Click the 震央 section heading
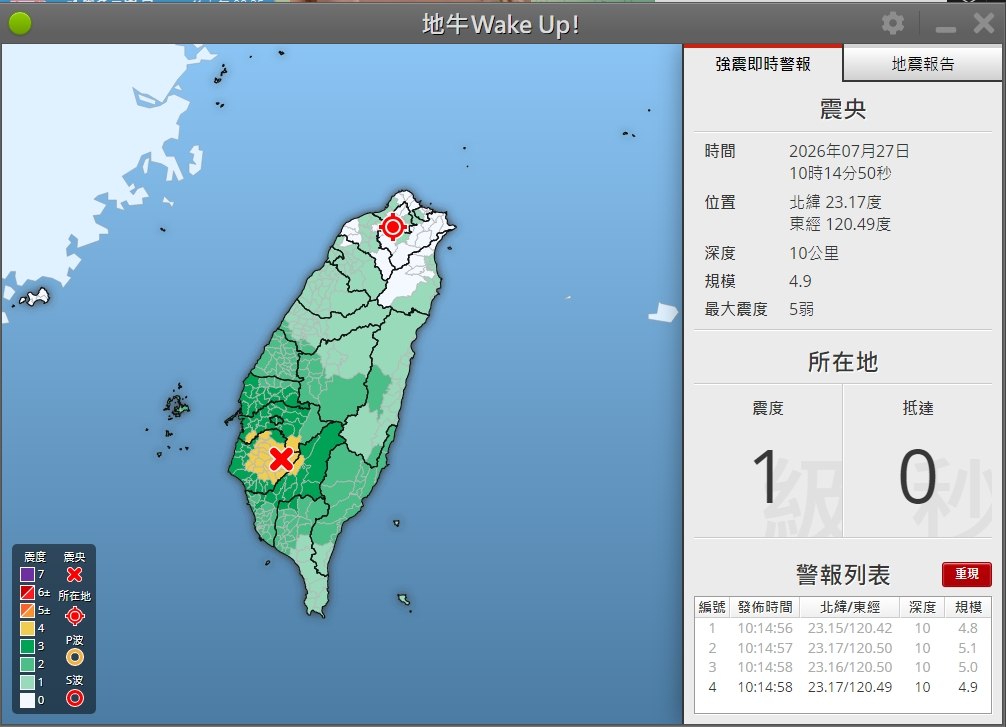This screenshot has height=727, width=1006. tap(843, 109)
